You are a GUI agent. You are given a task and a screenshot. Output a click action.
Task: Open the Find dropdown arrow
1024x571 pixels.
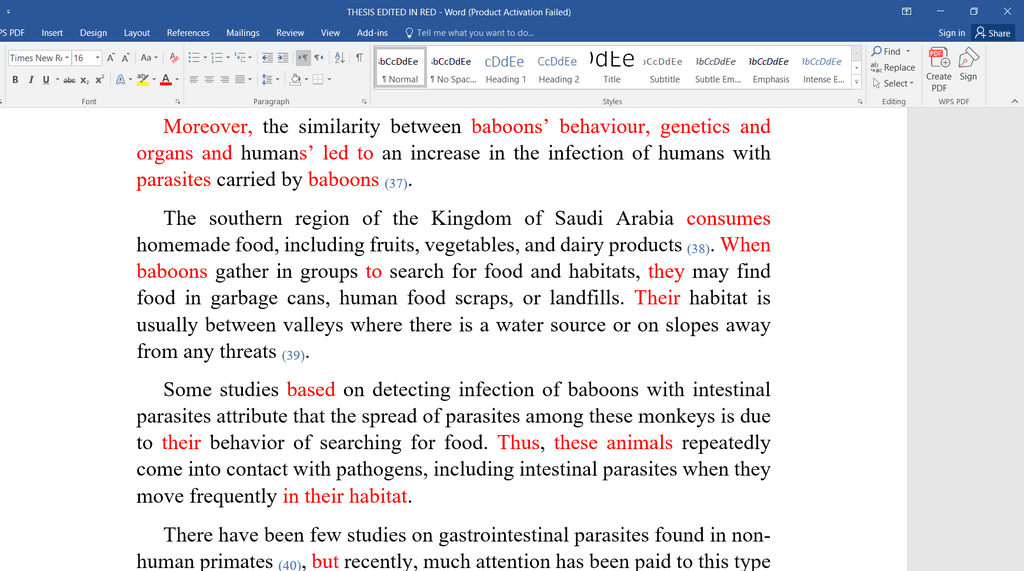[x=908, y=51]
